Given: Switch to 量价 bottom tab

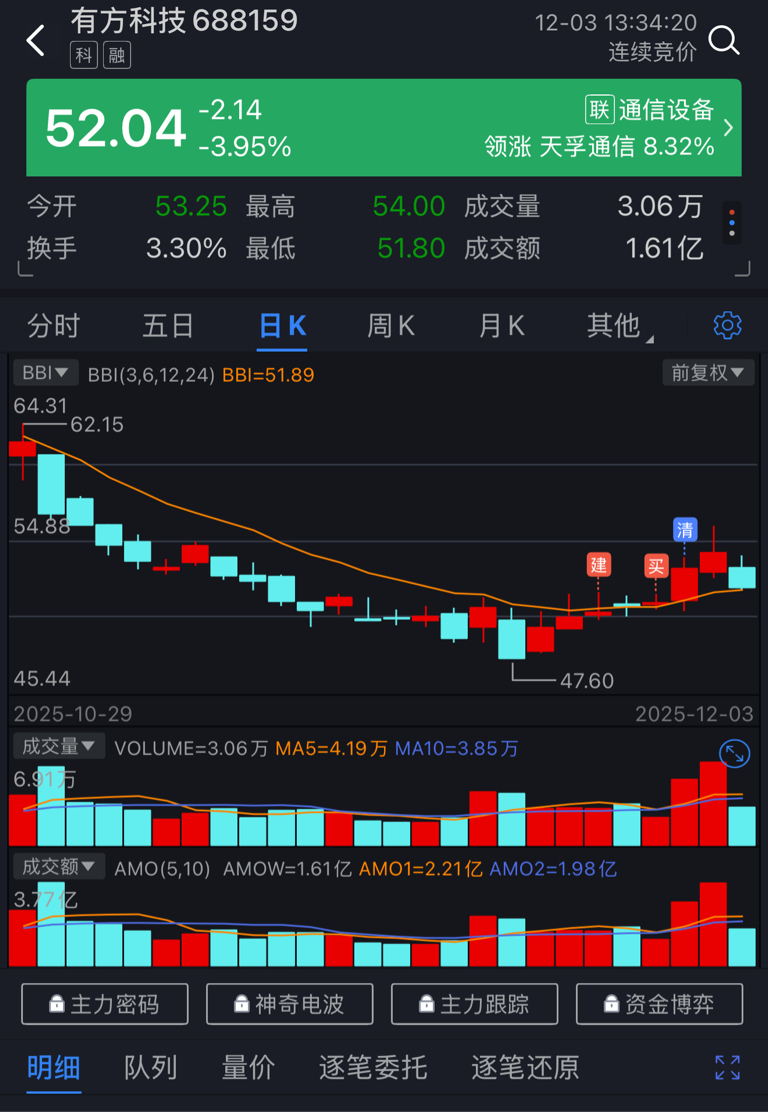Looking at the screenshot, I should [x=247, y=1067].
